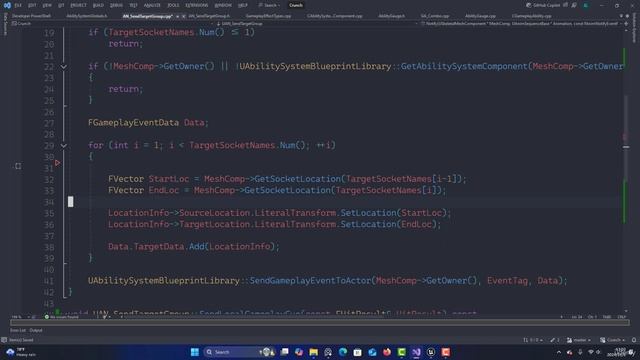Close the AN_SendTargetGroup.cpp tab
This screenshot has width=640, height=360.
tap(183, 16)
